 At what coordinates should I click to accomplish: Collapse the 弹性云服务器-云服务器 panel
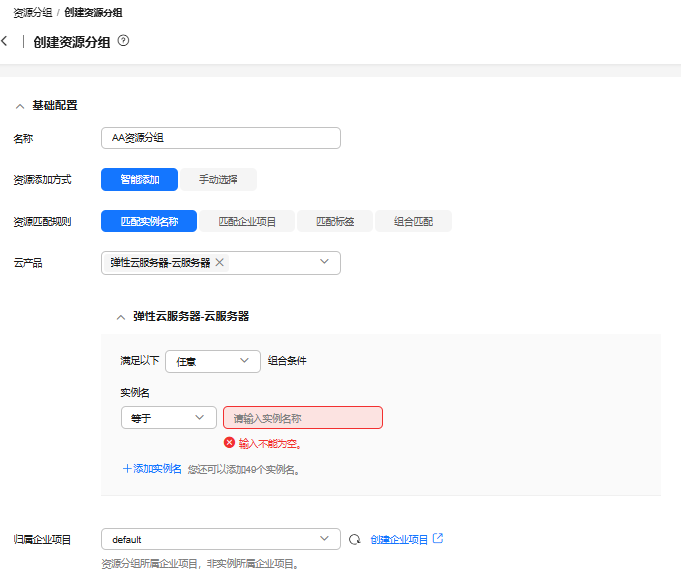[x=121, y=318]
